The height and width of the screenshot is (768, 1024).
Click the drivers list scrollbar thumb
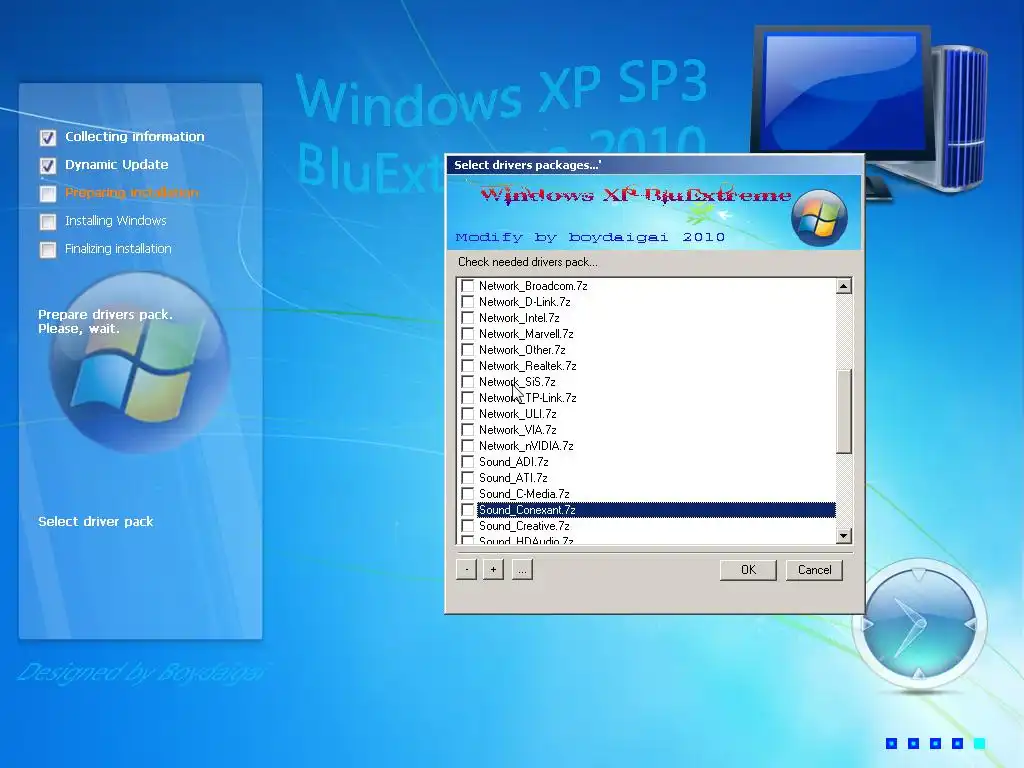pyautogui.click(x=844, y=411)
